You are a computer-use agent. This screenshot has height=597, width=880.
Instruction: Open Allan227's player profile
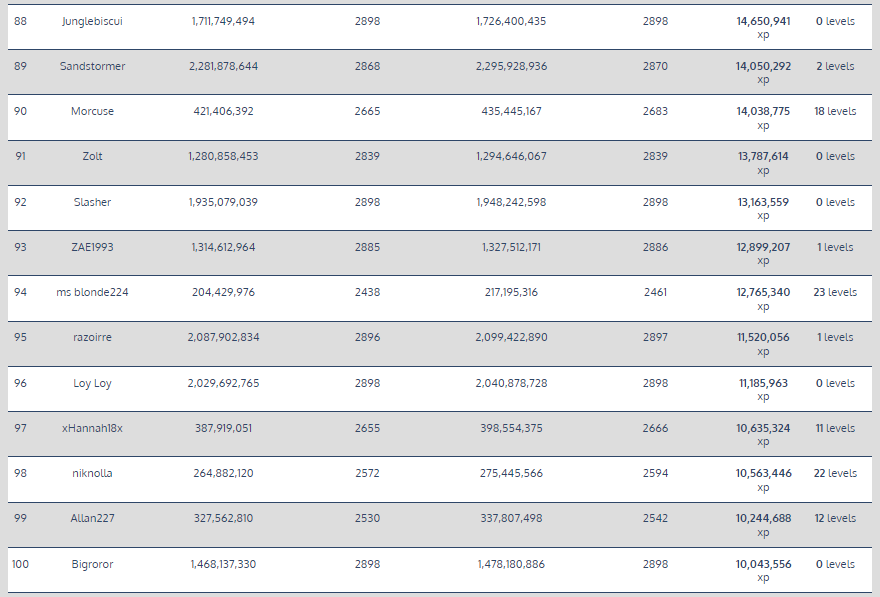[x=92, y=518]
